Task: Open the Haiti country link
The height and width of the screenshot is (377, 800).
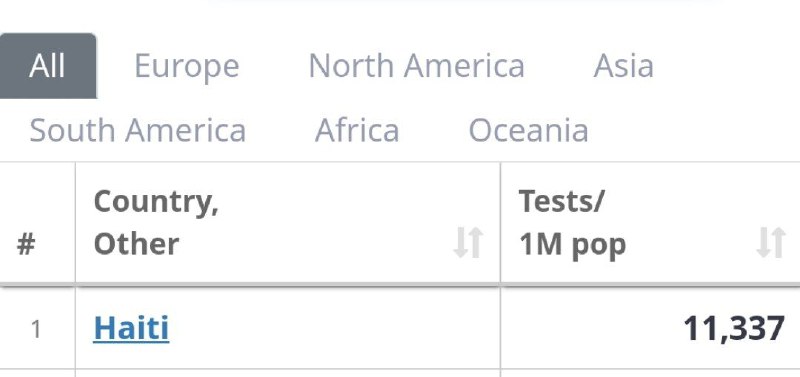Action: (131, 328)
